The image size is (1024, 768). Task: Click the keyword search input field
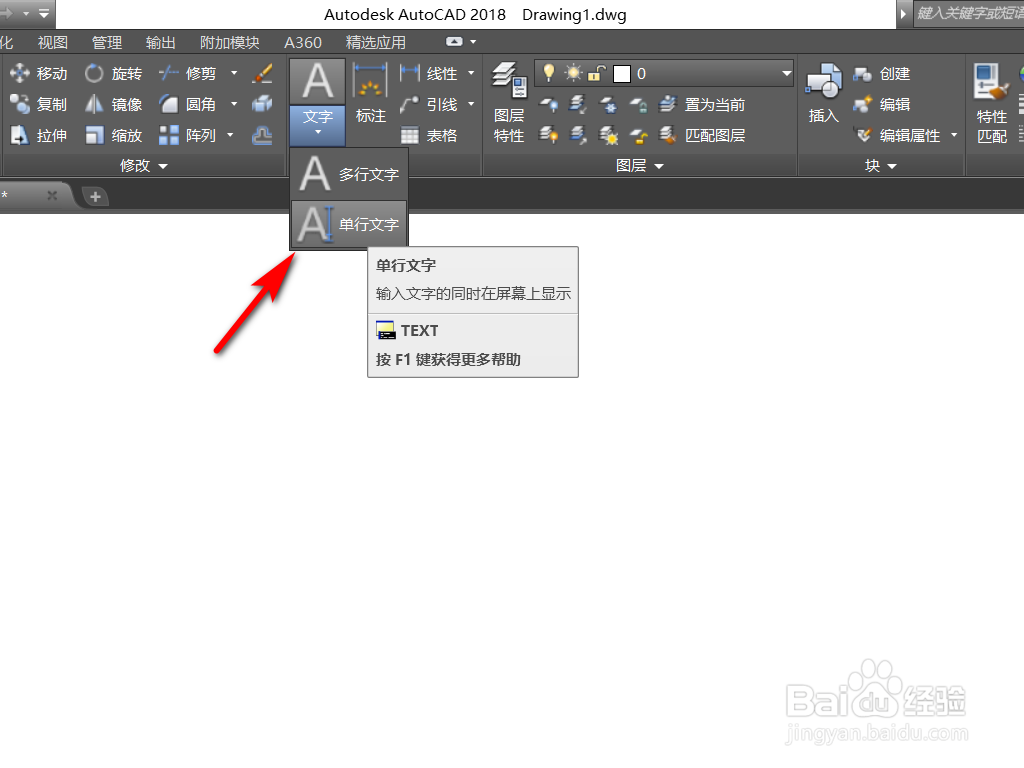[968, 13]
